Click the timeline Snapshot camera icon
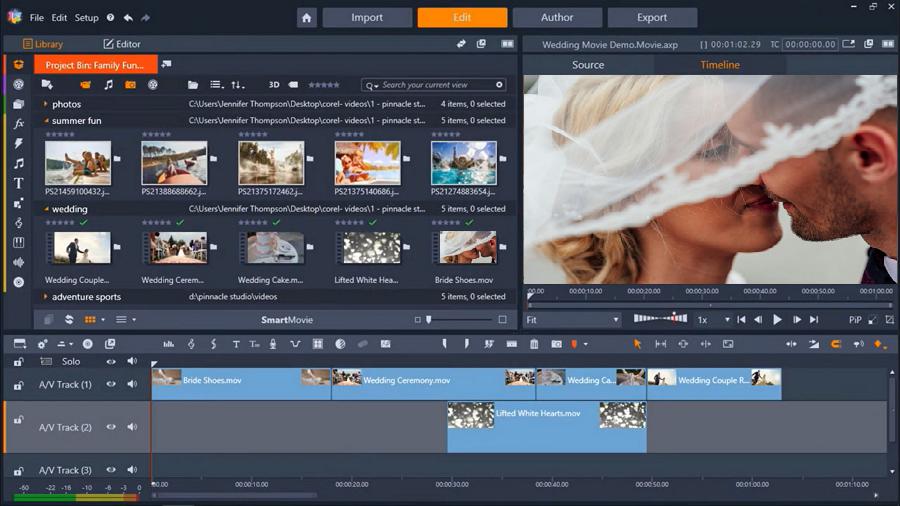Viewport: 900px width, 506px height. (x=556, y=344)
